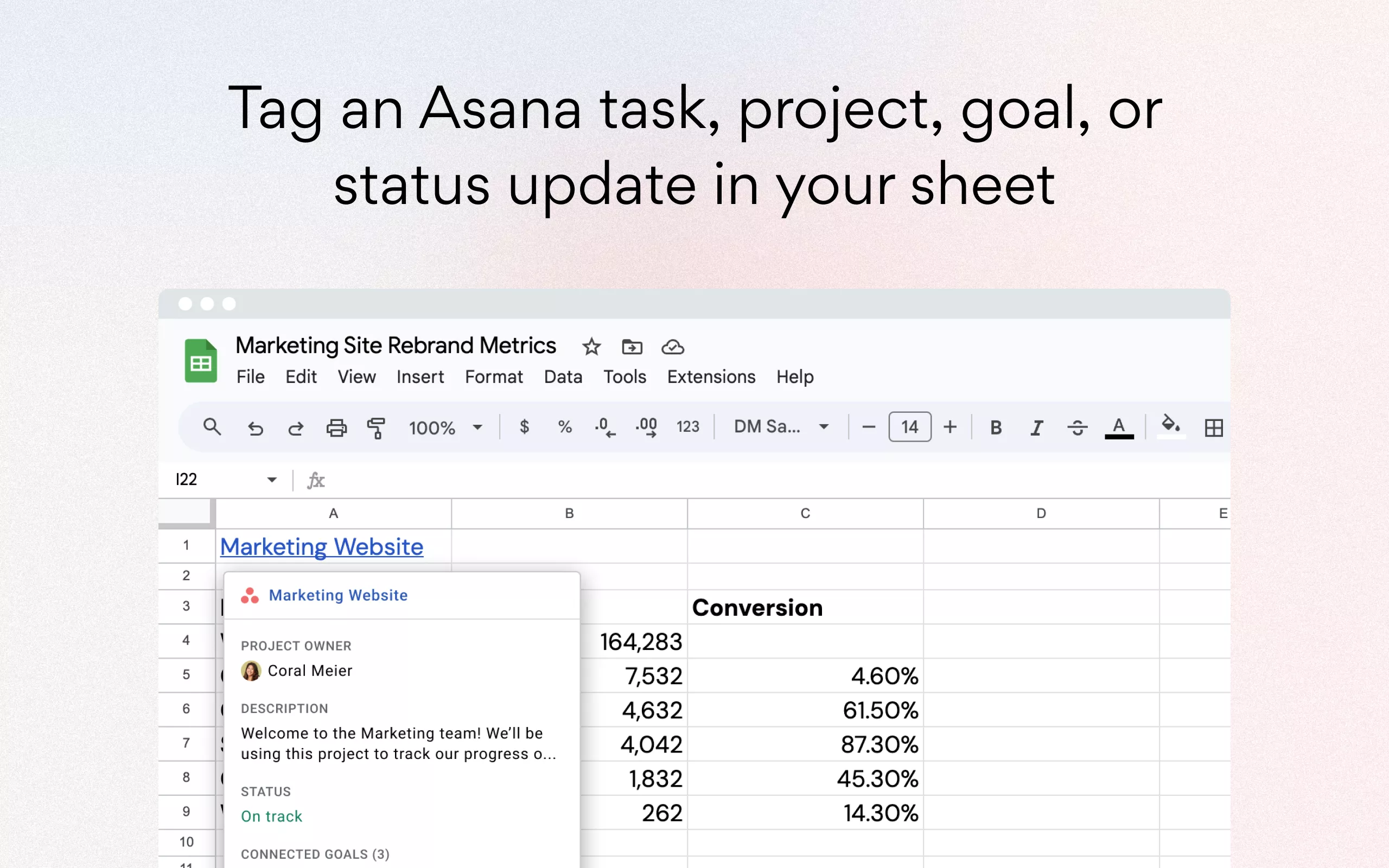Select row 5 header
1389x868 pixels.
[x=187, y=674]
